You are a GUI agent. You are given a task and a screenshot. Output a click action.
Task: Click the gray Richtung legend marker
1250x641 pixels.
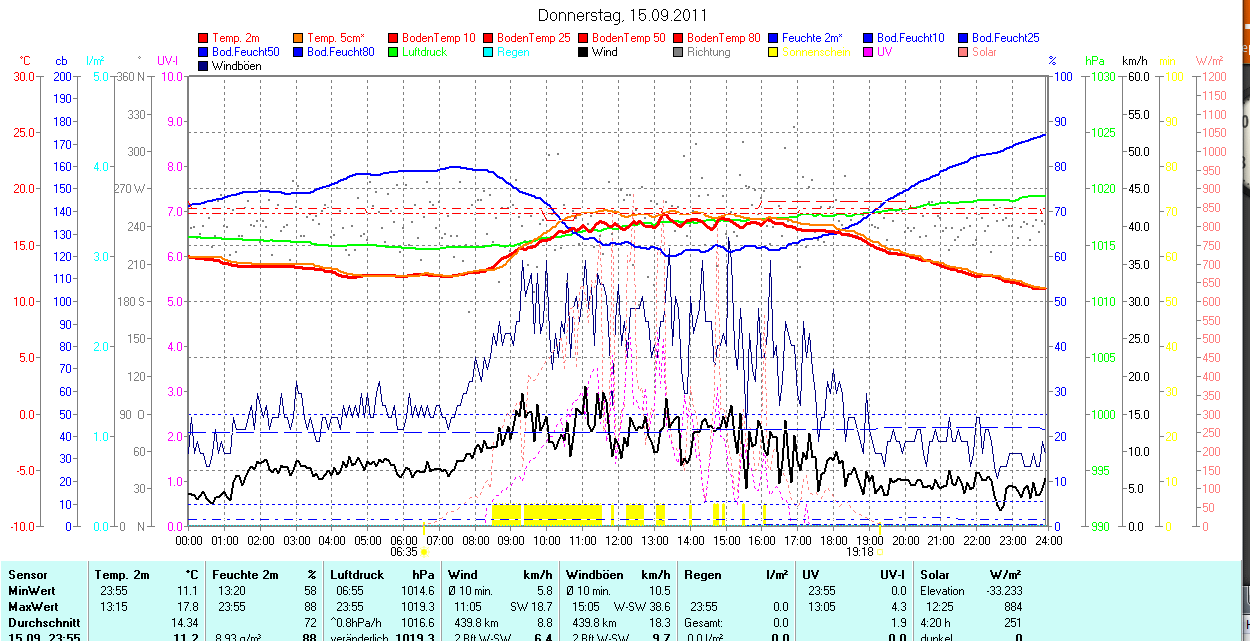point(679,52)
